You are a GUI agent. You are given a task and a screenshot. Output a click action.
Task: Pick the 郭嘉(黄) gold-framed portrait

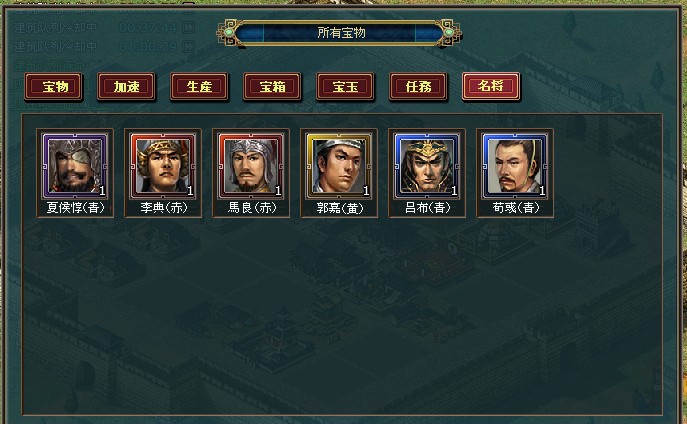pyautogui.click(x=339, y=166)
